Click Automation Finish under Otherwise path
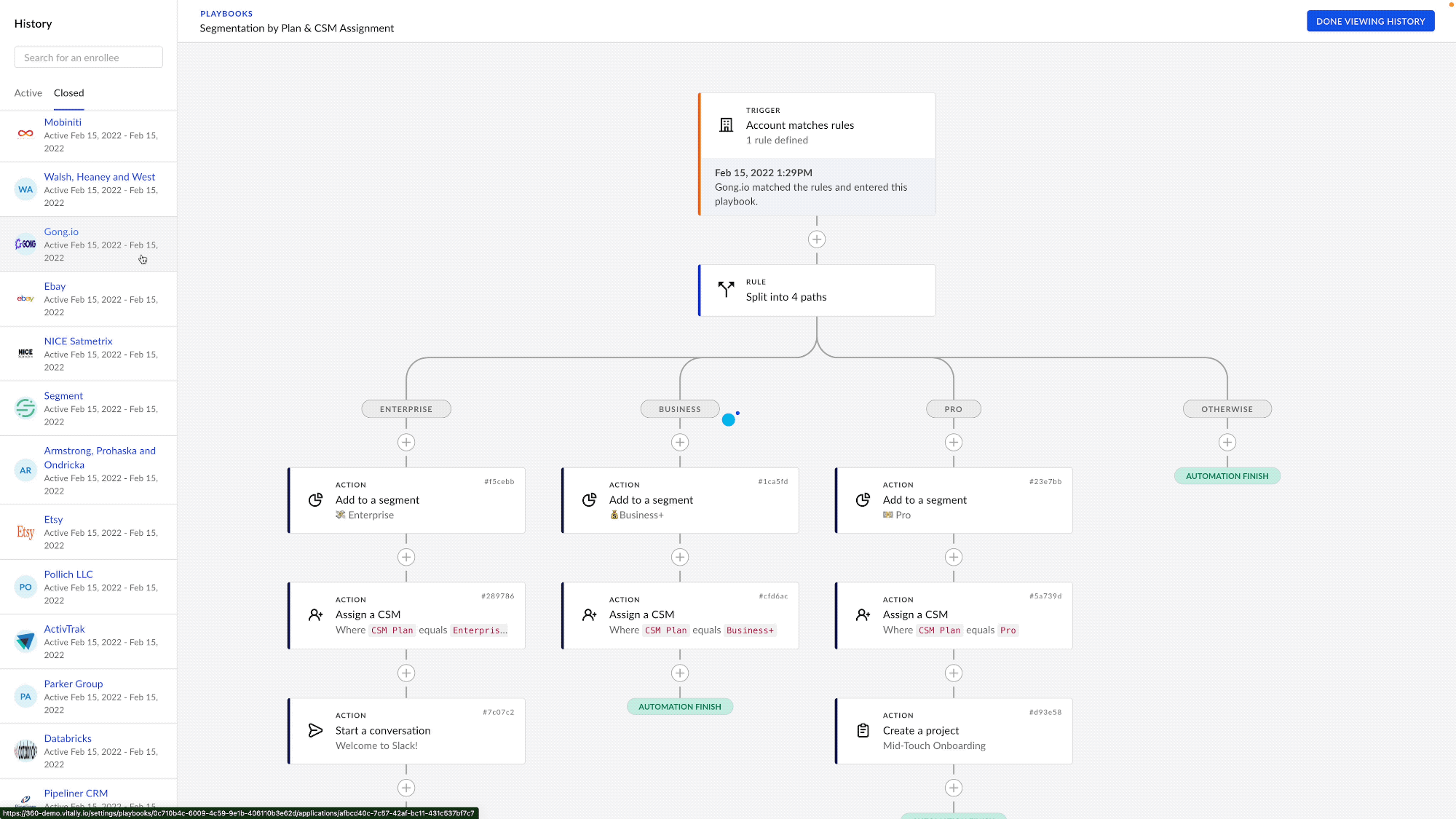Screen dimensions: 1456x819 pyautogui.click(x=1227, y=476)
